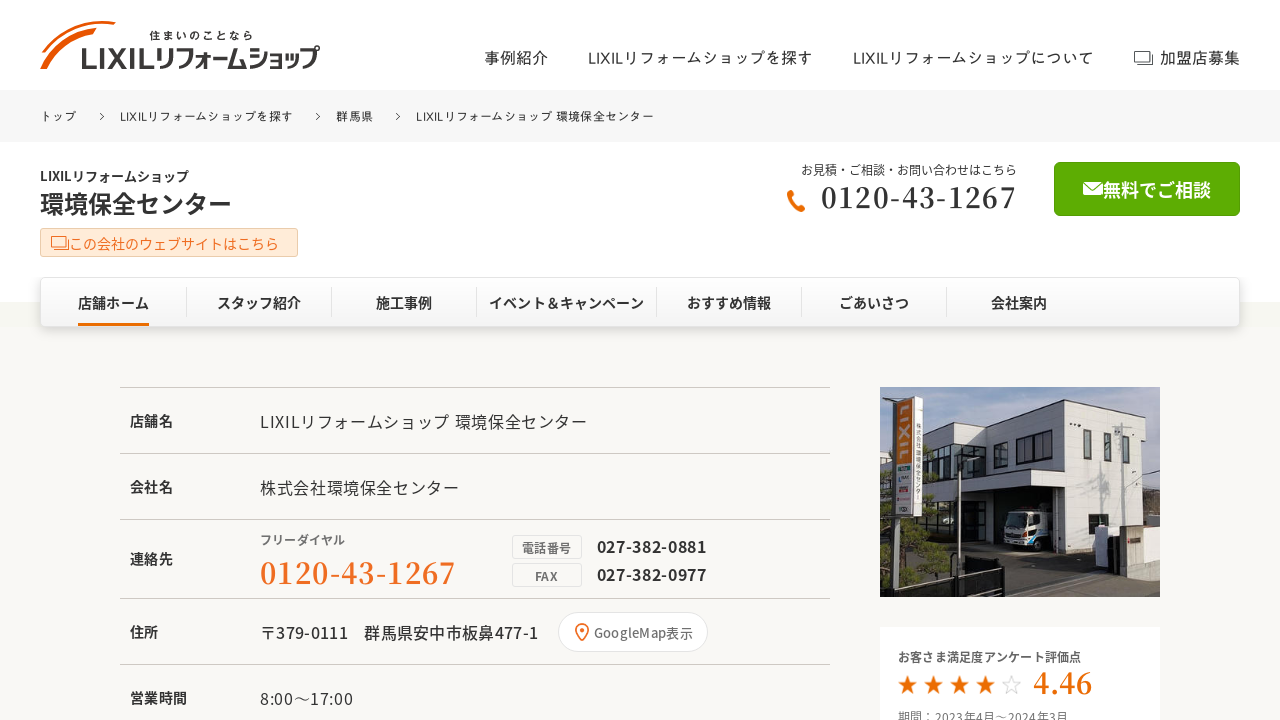Click the first orange rating star
This screenshot has width=1280, height=720.
click(907, 685)
